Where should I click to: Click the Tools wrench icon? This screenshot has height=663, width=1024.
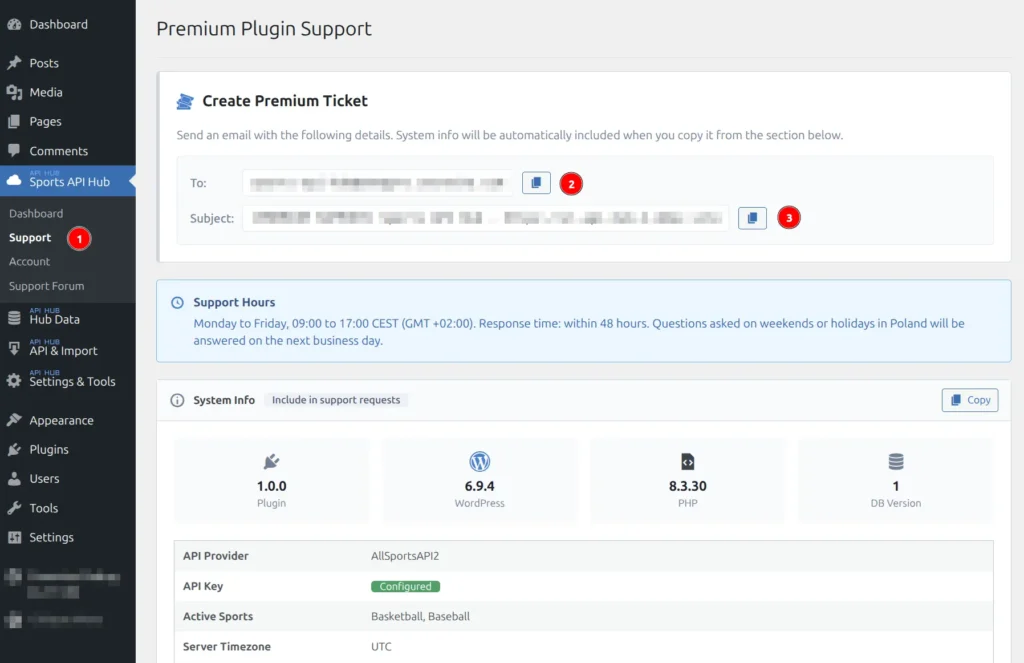pos(14,508)
